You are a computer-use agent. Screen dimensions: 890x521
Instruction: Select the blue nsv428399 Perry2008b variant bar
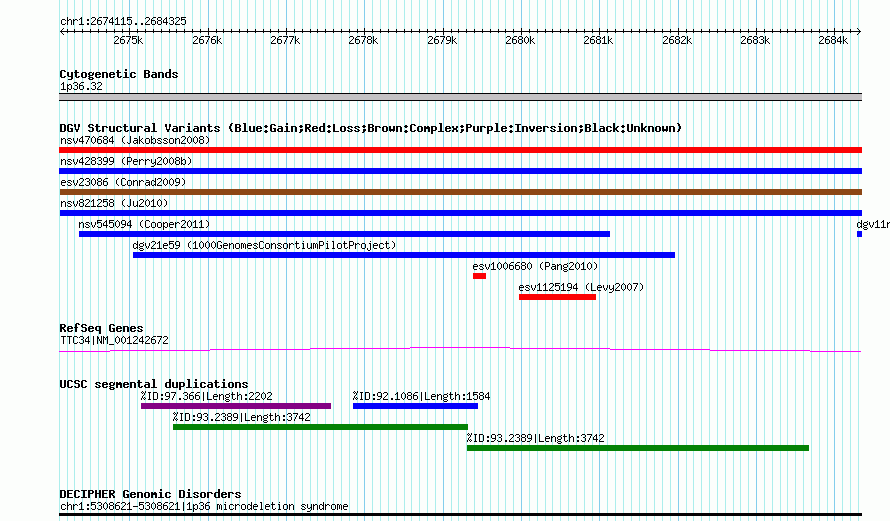(x=460, y=171)
